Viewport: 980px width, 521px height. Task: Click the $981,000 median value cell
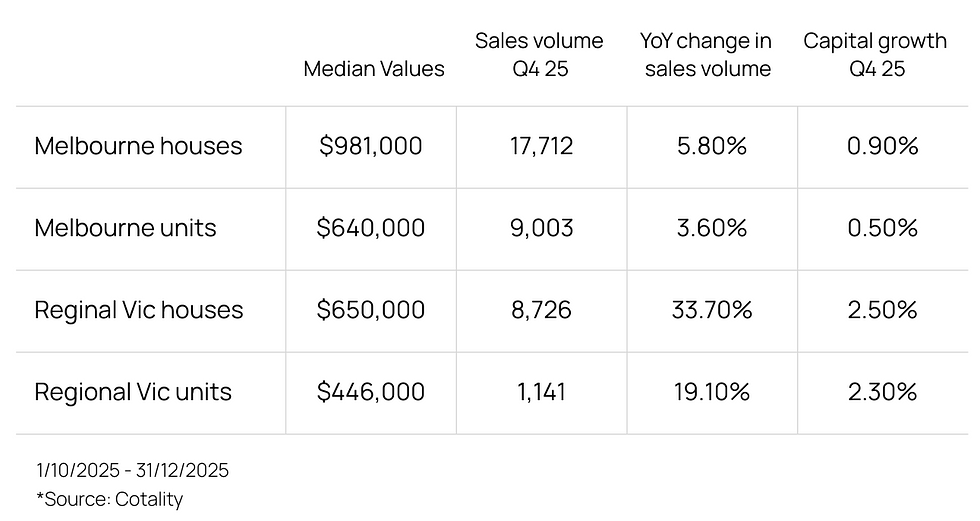(371, 146)
